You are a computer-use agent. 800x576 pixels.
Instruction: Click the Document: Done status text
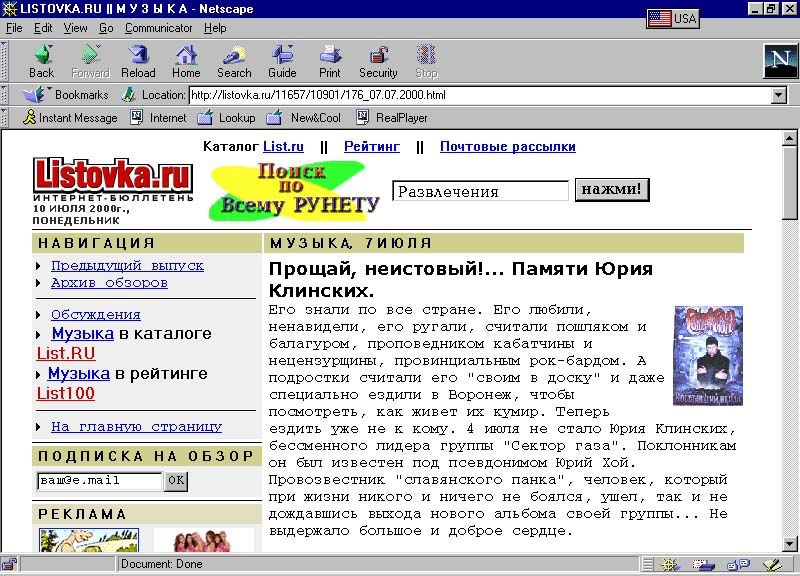162,564
